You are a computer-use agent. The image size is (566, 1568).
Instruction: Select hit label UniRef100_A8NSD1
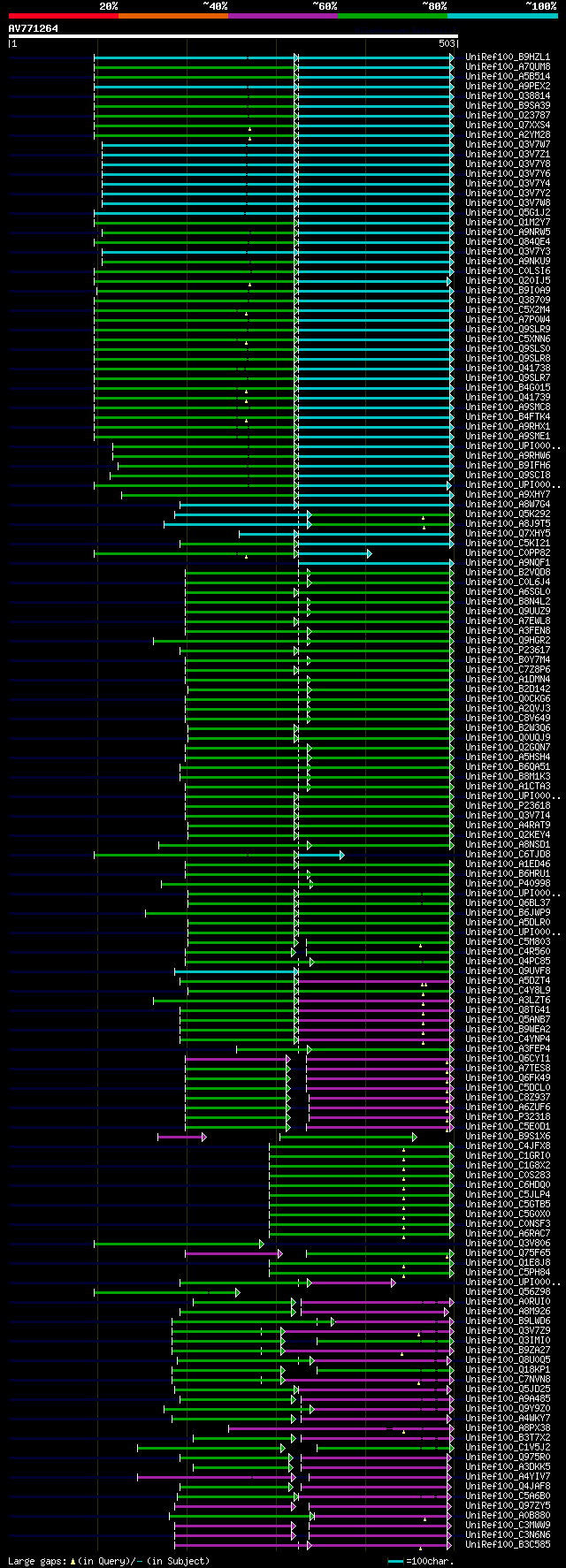(x=508, y=845)
